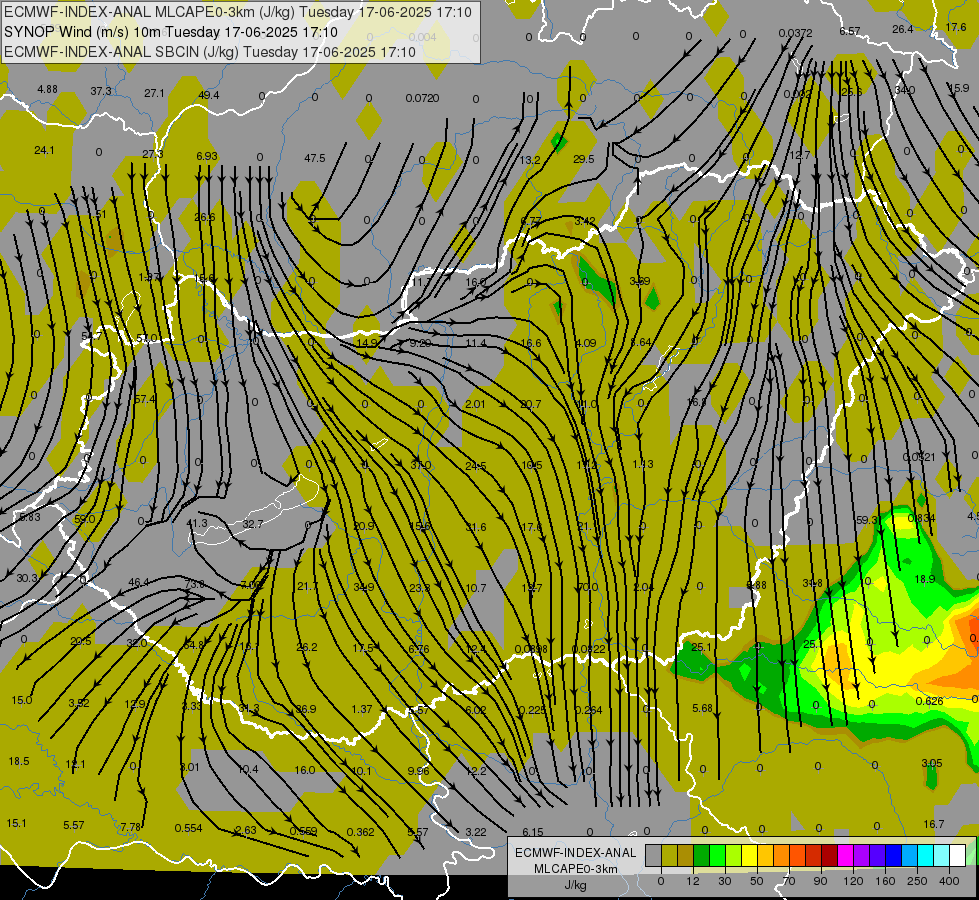Select the map value 4.88
Screen dimensions: 979x900
47,89
